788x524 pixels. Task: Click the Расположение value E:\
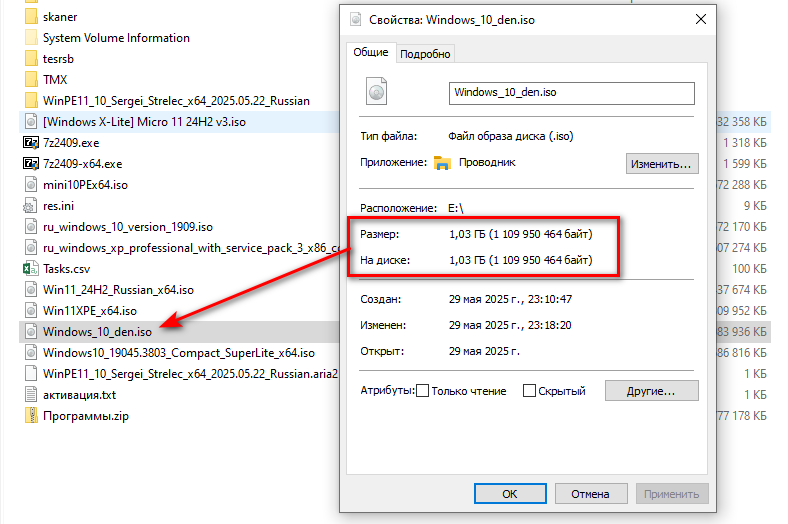click(455, 208)
